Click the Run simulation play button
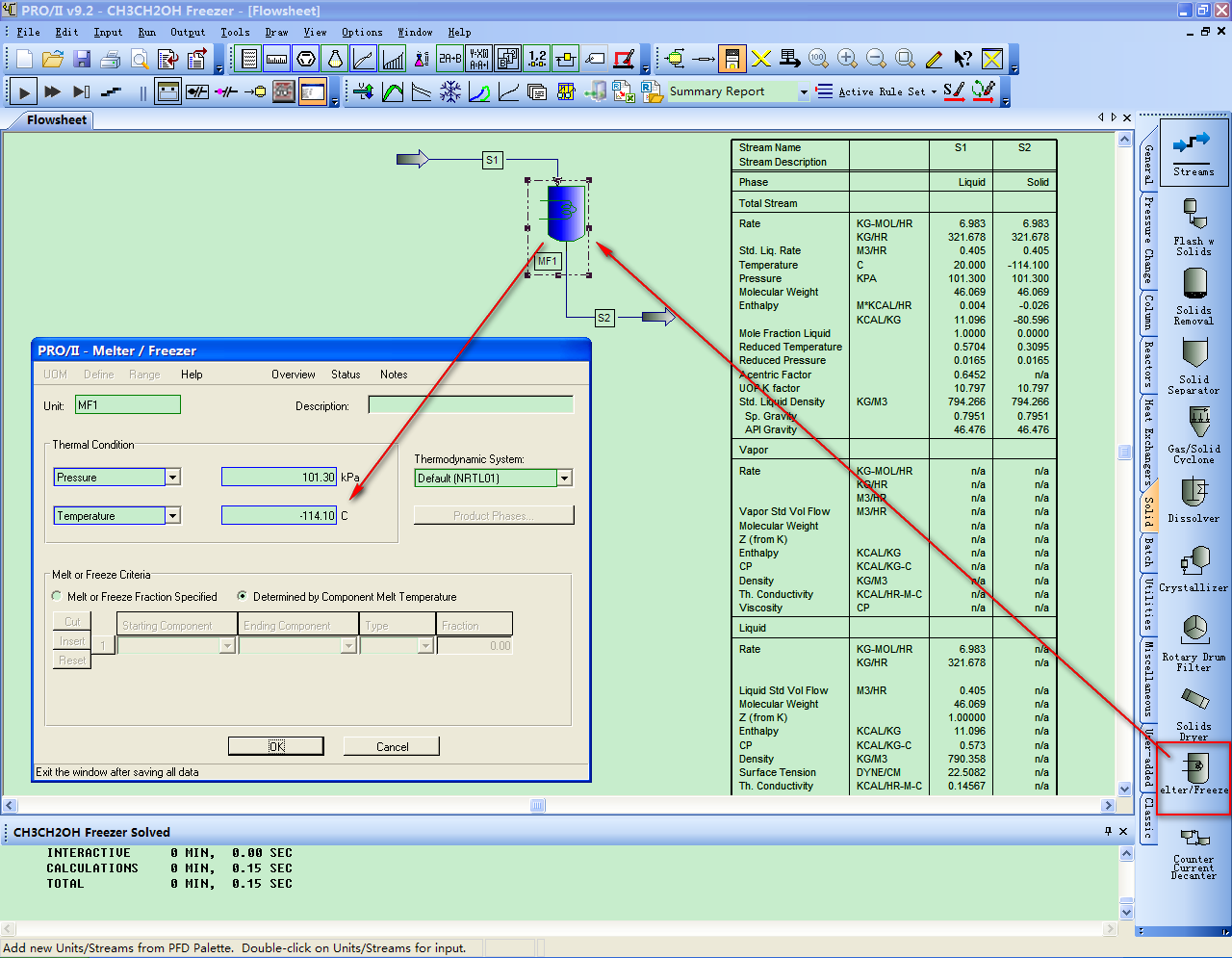Viewport: 1232px width, 958px height. point(24,92)
